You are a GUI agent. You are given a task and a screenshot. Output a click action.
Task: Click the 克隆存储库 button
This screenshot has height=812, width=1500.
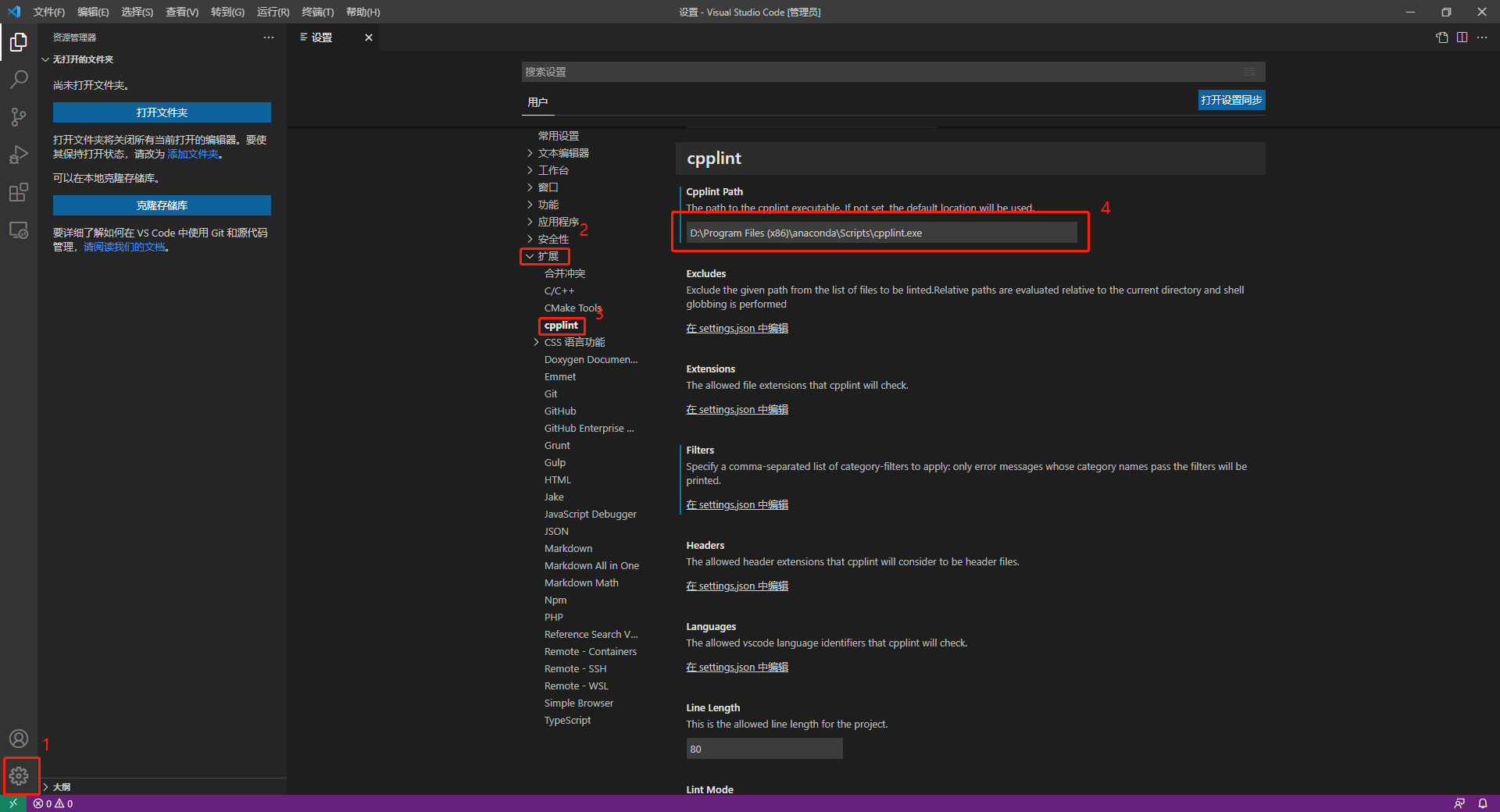[162, 205]
